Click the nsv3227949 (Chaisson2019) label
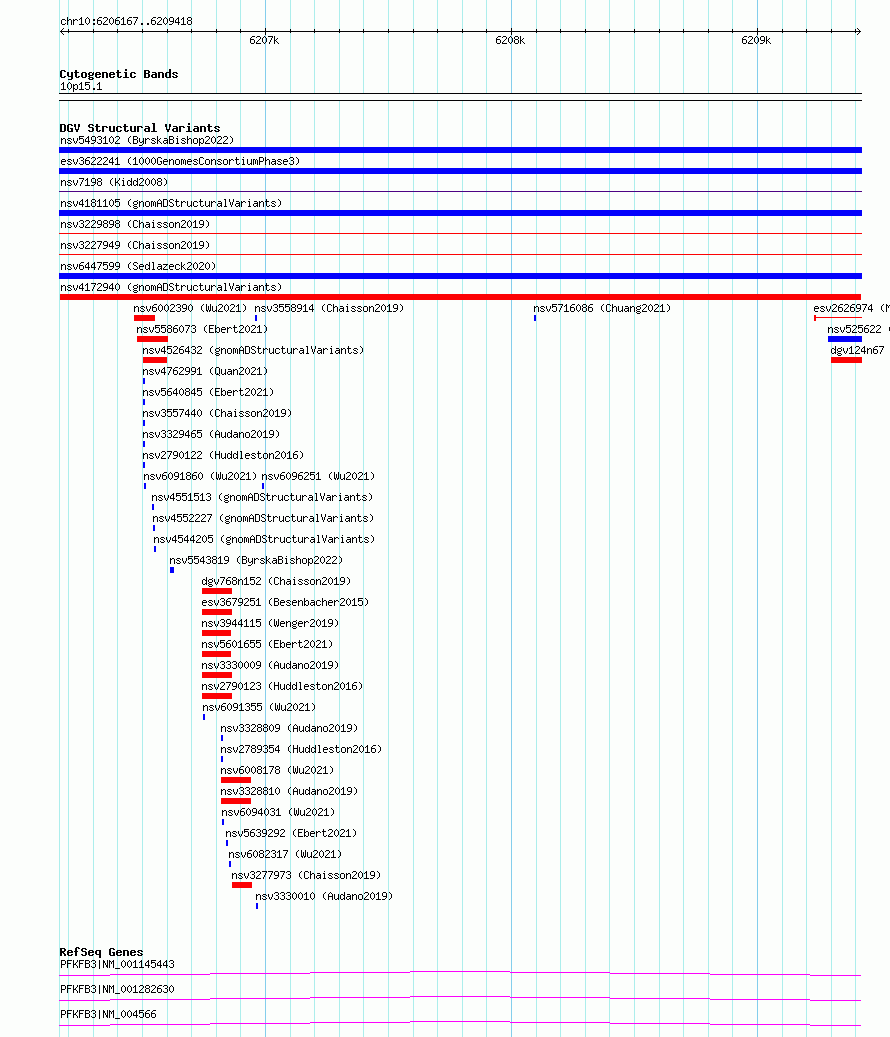 click(135, 245)
